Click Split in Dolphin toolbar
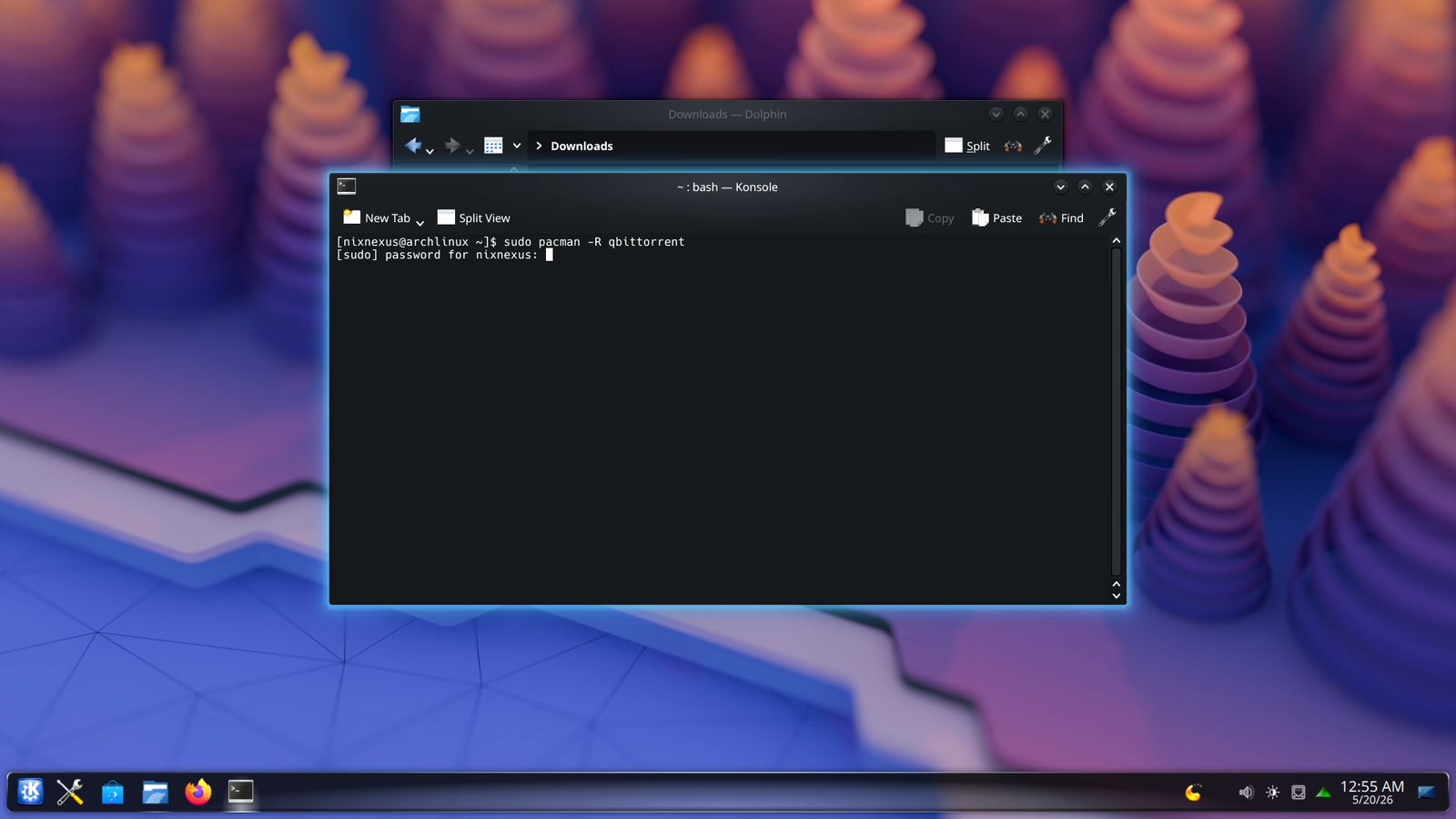 (967, 146)
